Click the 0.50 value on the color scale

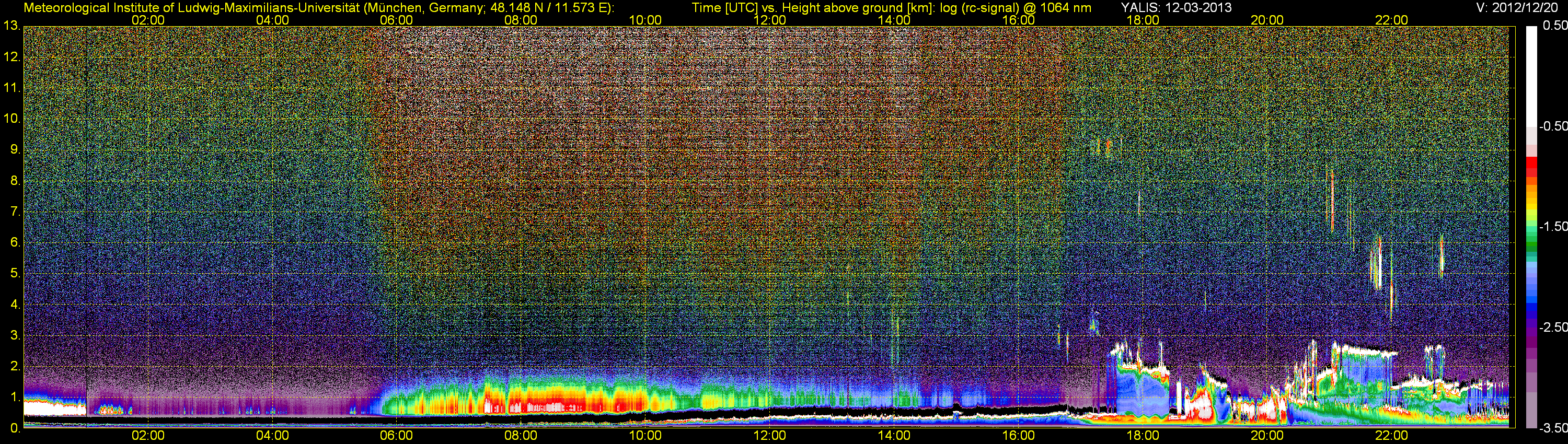click(1555, 26)
